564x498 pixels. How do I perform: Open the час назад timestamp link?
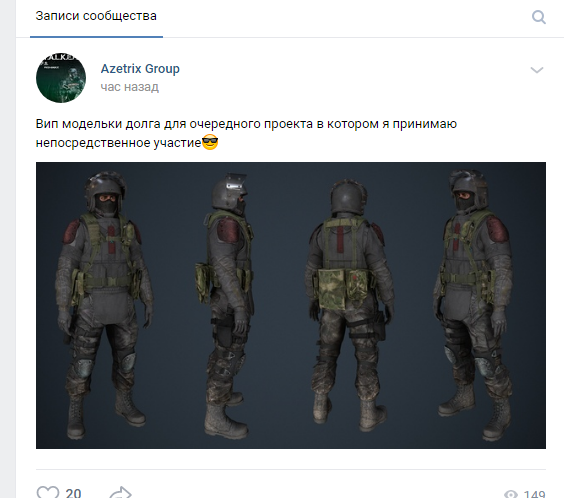(x=129, y=87)
